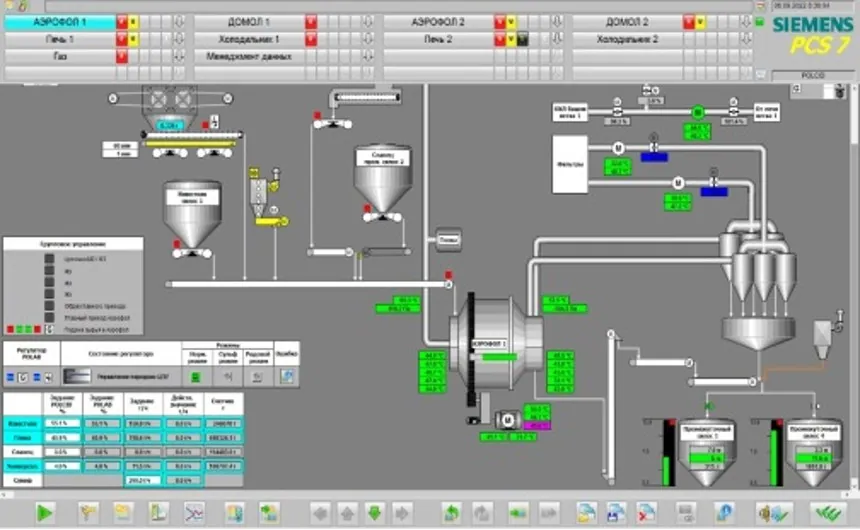Open the ДОМОЛ 1 area tab
Viewport: 860px width, 530px height.
tap(249, 22)
